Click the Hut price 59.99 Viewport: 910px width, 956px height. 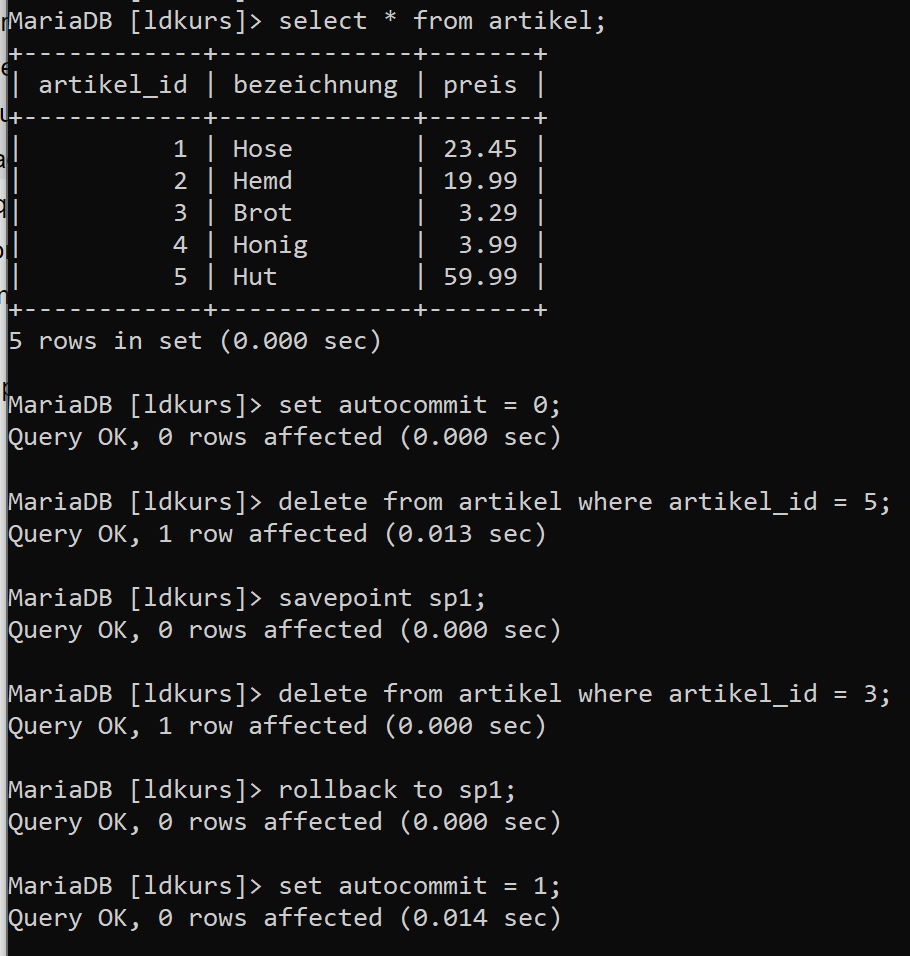[x=480, y=277]
